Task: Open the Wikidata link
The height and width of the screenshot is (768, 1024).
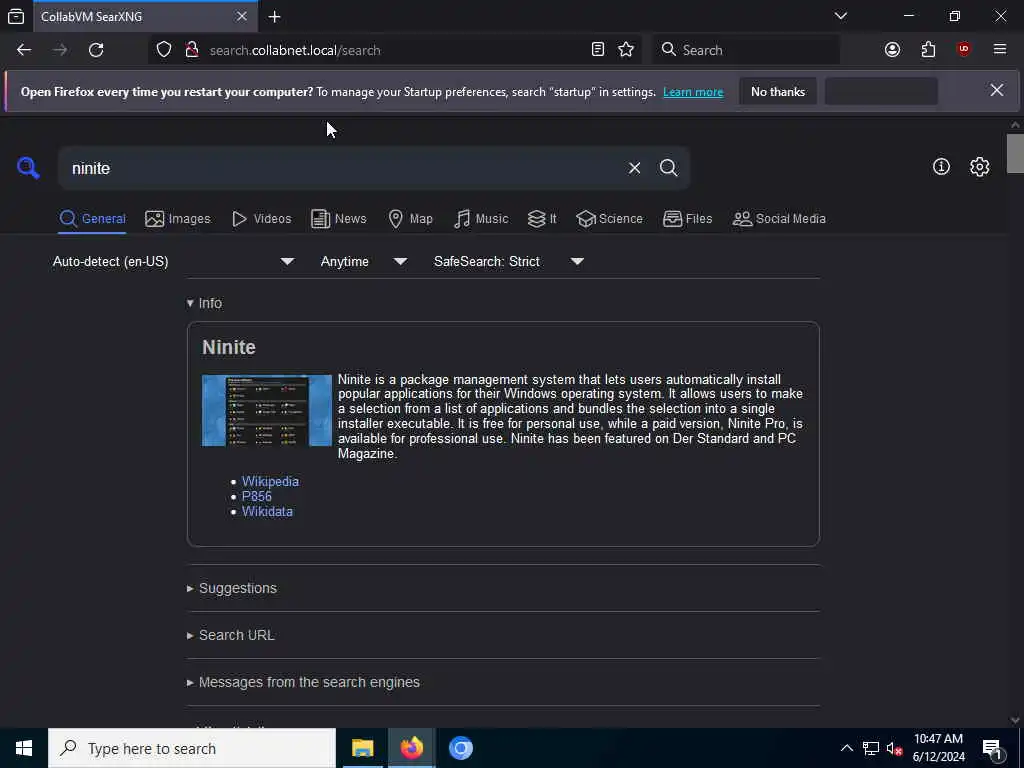Action: point(267,511)
